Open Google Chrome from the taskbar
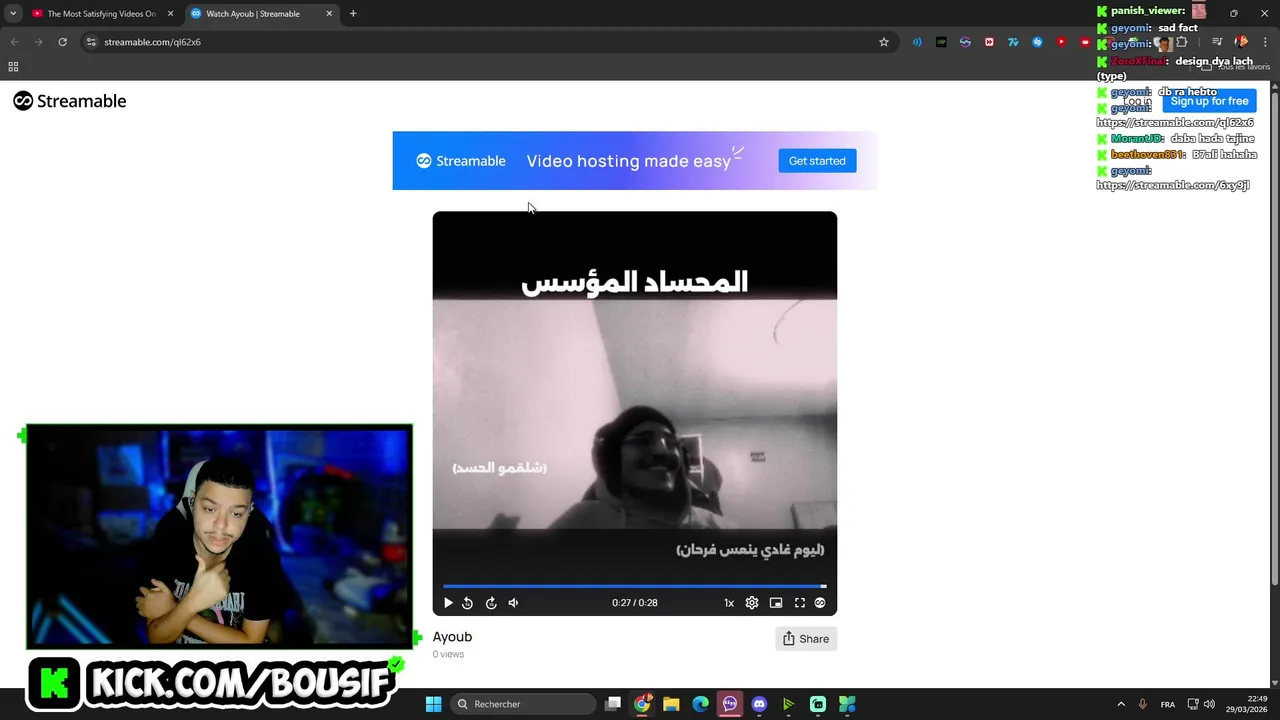 (x=642, y=704)
